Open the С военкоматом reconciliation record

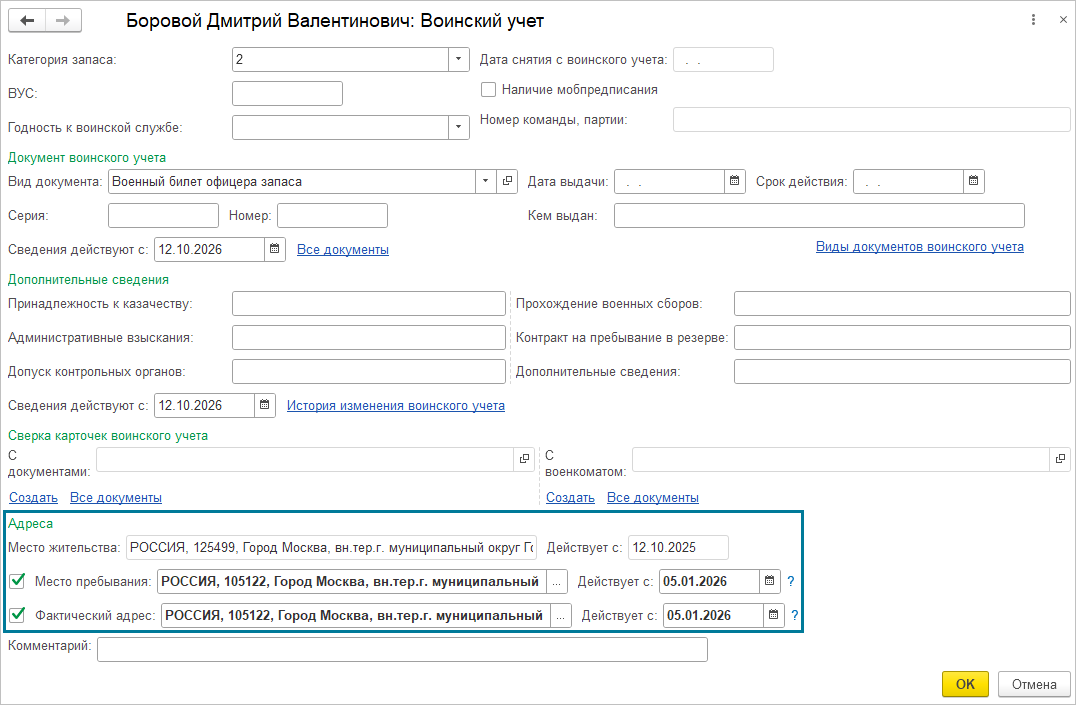[x=1060, y=459]
